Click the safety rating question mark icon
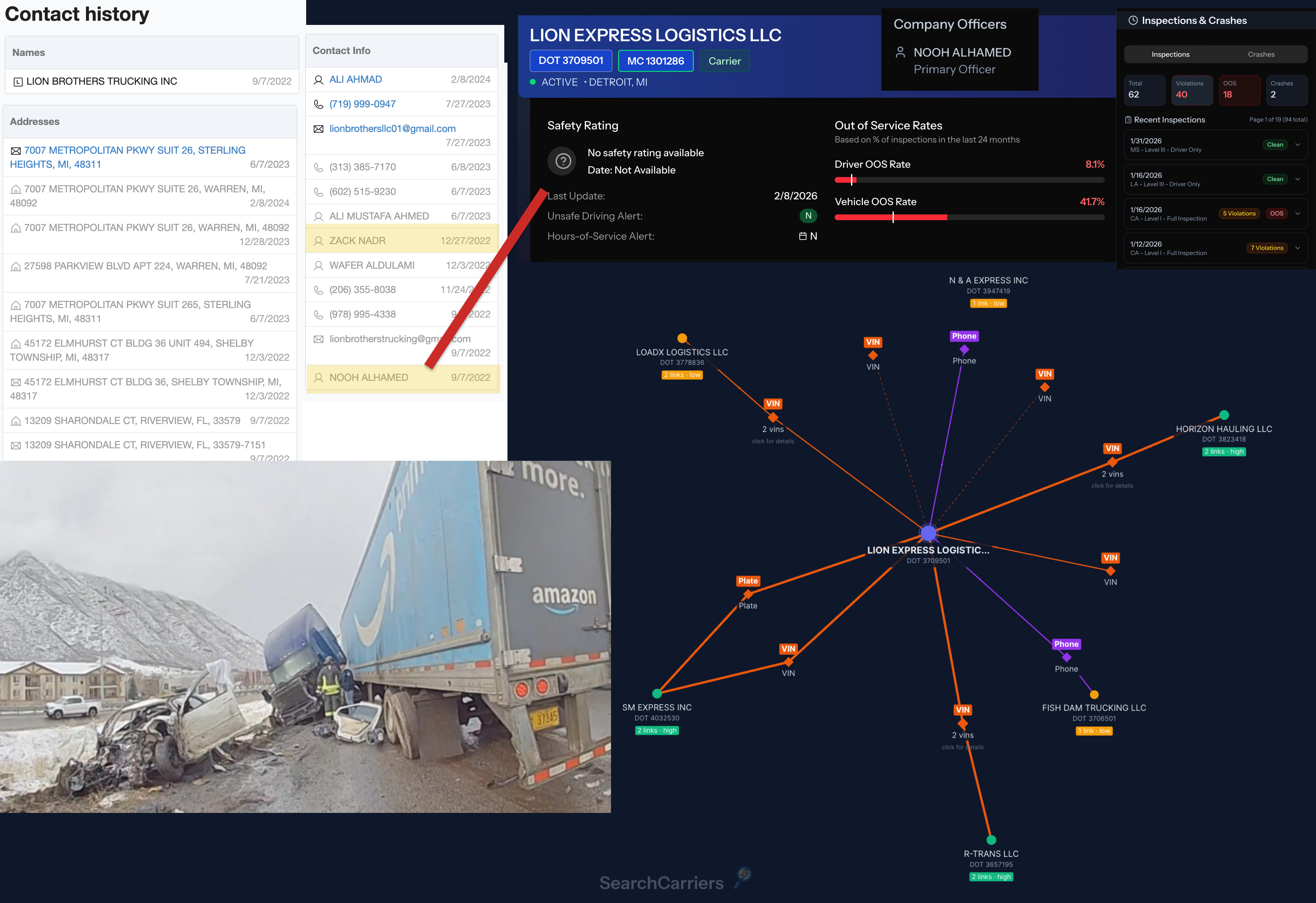Viewport: 1316px width, 903px height. tap(562, 161)
